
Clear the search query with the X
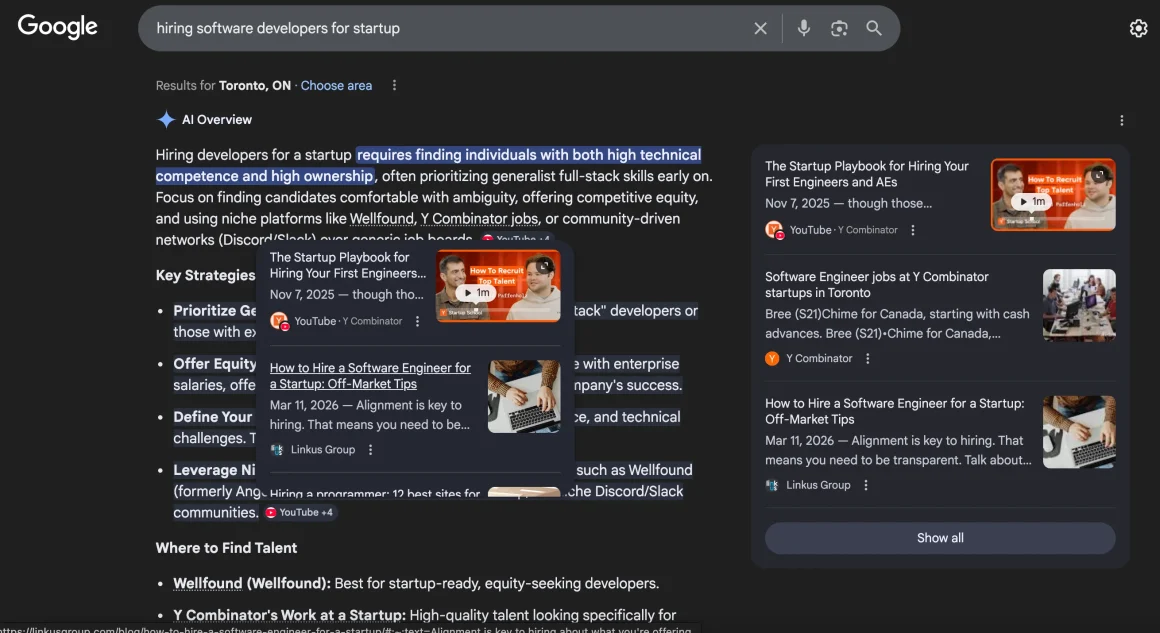coord(761,28)
